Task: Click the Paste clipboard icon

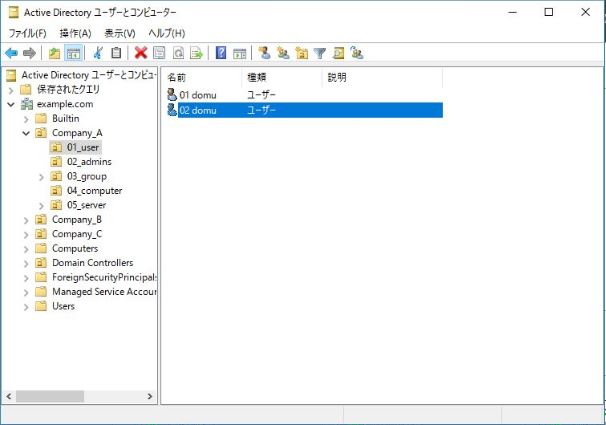Action: tap(116, 53)
